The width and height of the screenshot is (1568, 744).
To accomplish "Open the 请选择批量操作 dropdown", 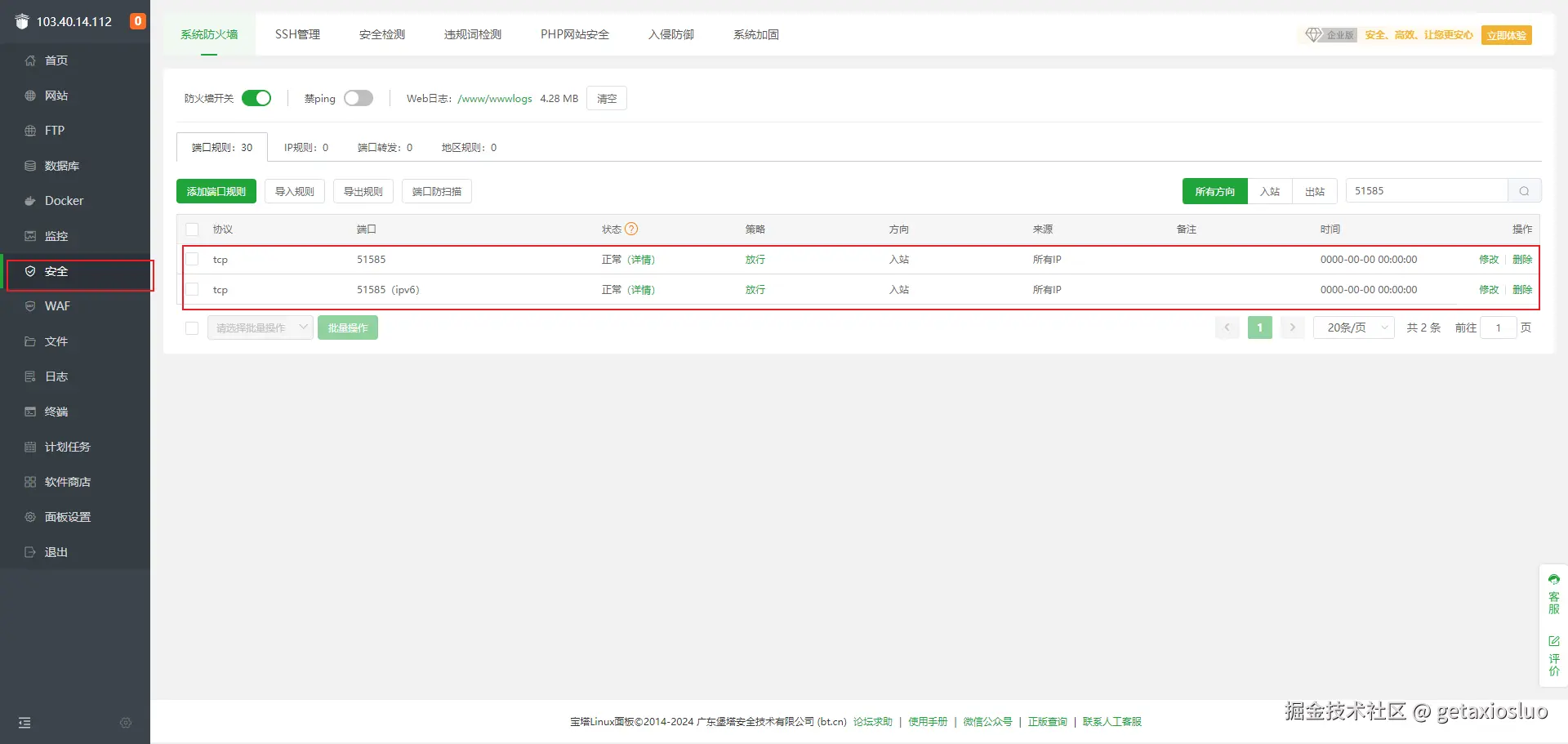I will click(x=261, y=327).
